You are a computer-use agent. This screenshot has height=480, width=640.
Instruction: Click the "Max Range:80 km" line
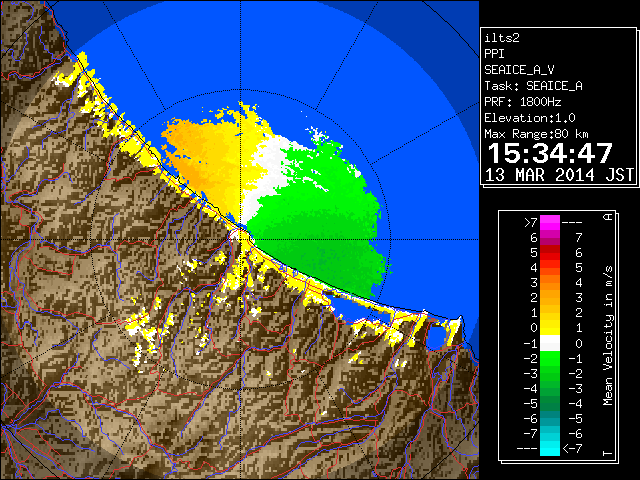536,134
